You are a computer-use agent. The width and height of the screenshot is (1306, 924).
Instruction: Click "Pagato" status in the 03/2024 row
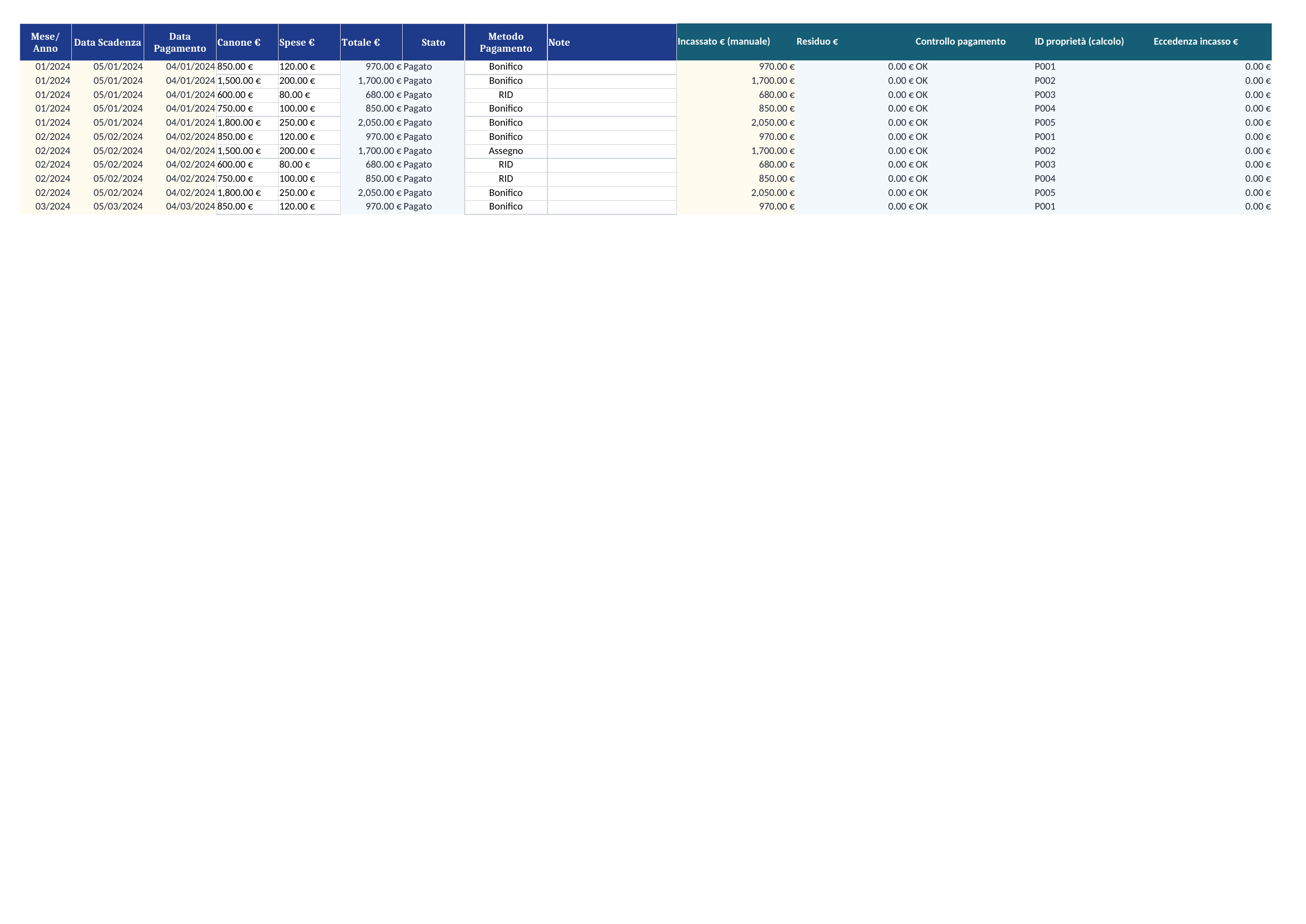pyautogui.click(x=433, y=207)
